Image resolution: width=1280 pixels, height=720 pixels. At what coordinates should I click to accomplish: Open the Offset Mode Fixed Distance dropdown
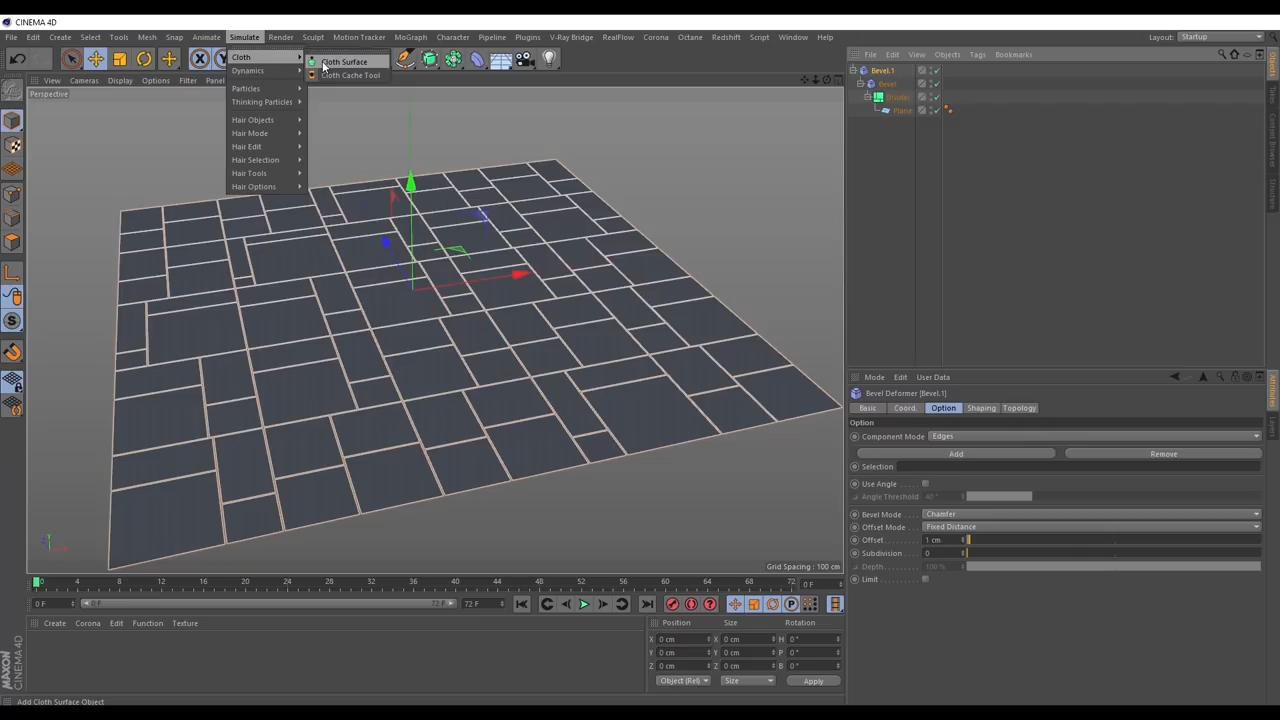click(1091, 527)
